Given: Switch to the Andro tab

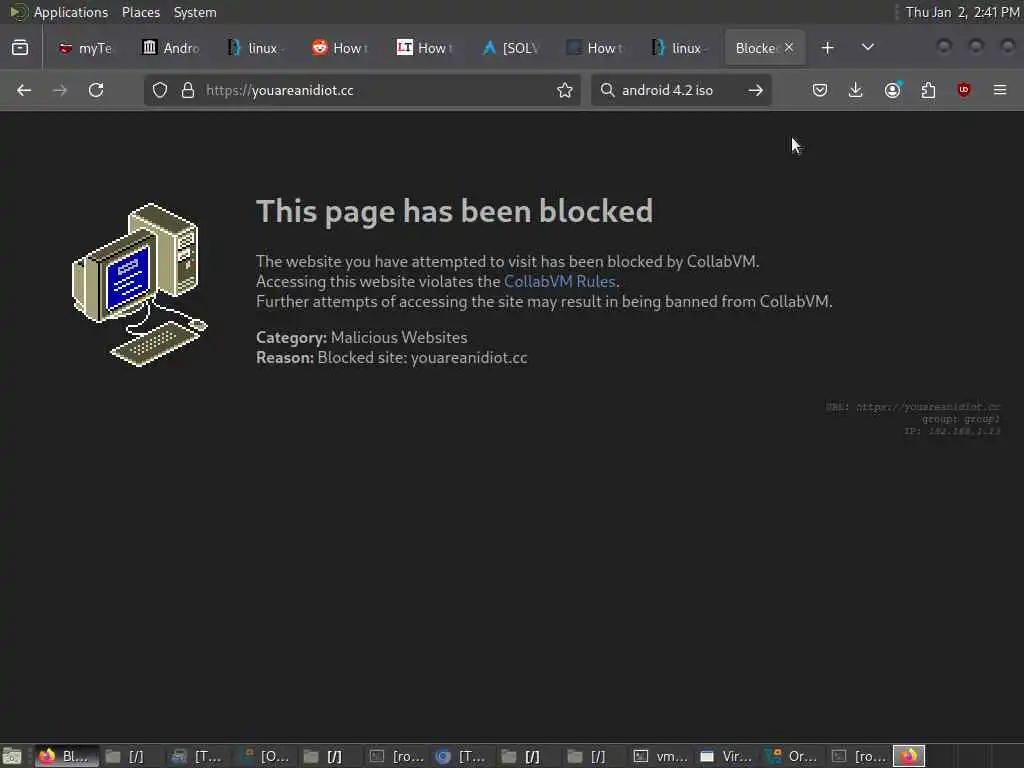Looking at the screenshot, I should click(170, 48).
